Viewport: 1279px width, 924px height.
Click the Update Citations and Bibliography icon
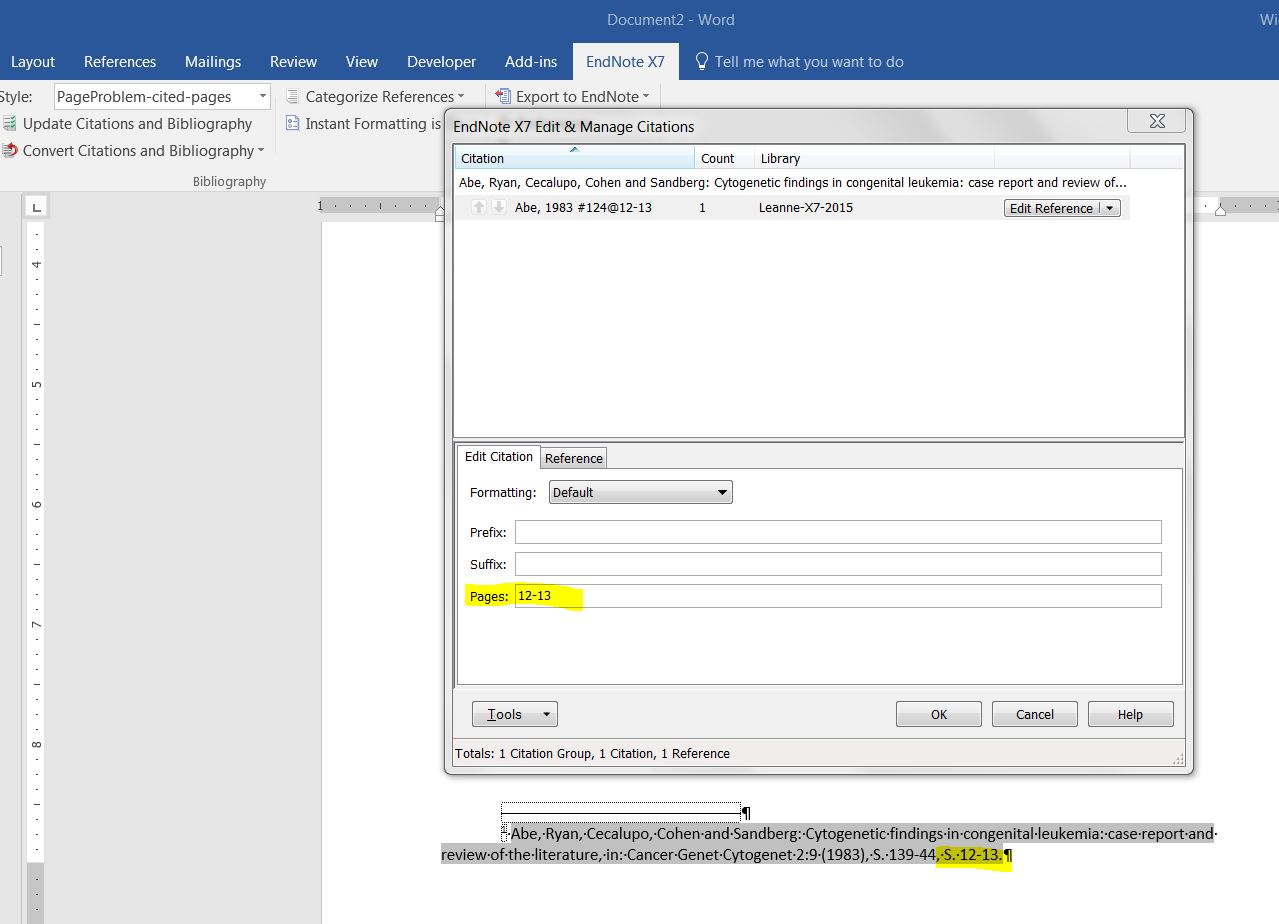[x=9, y=124]
